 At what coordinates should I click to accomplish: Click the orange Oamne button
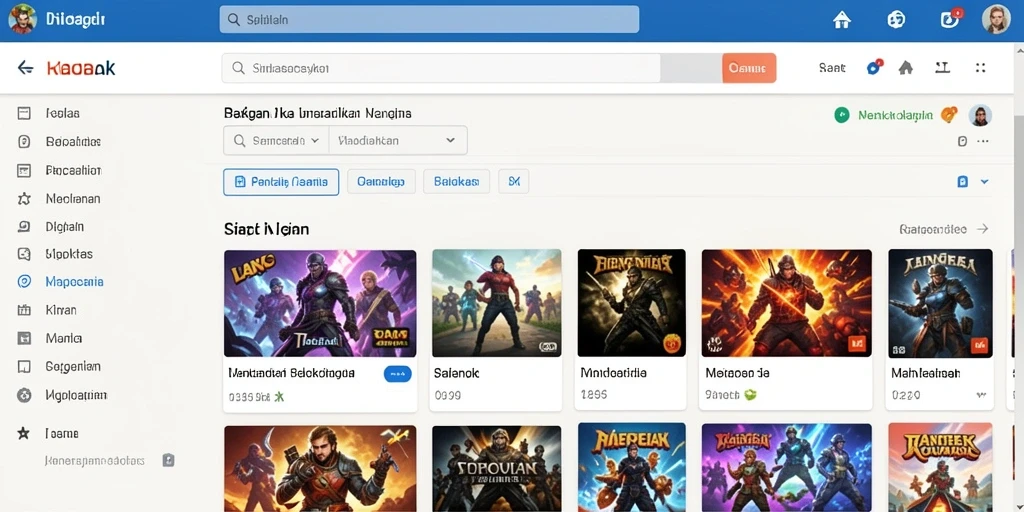click(x=749, y=68)
